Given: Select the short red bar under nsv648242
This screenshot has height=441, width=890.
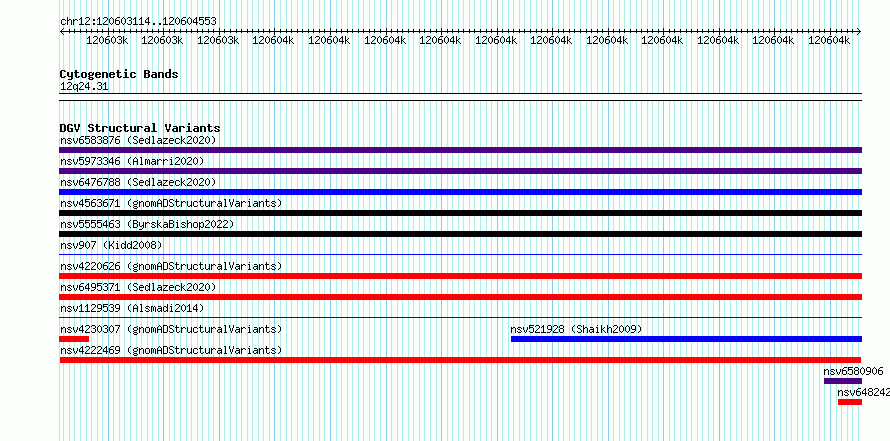Looking at the screenshot, I should point(850,402).
